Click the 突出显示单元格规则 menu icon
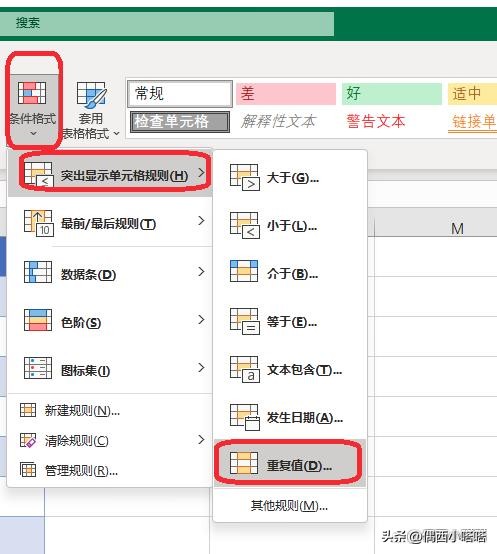 point(39,175)
